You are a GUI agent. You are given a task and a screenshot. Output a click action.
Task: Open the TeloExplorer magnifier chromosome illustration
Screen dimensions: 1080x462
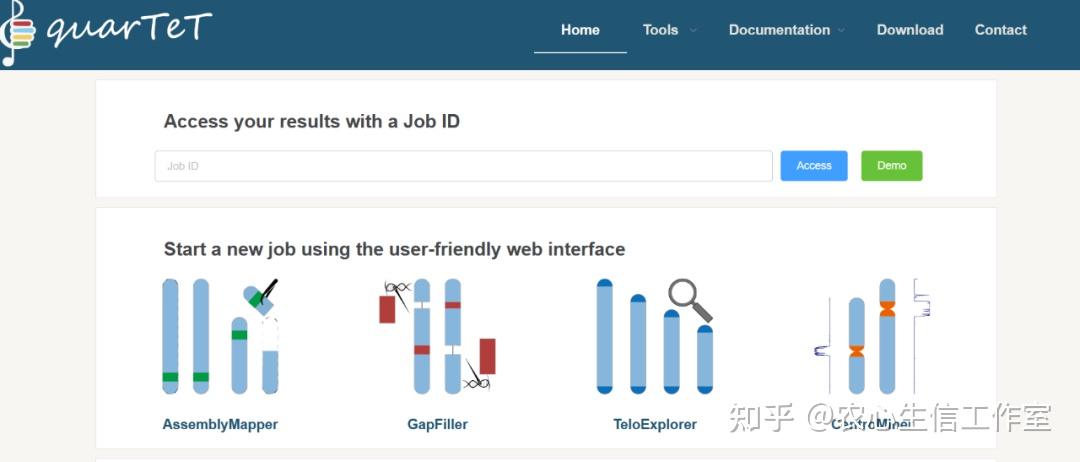tap(654, 336)
